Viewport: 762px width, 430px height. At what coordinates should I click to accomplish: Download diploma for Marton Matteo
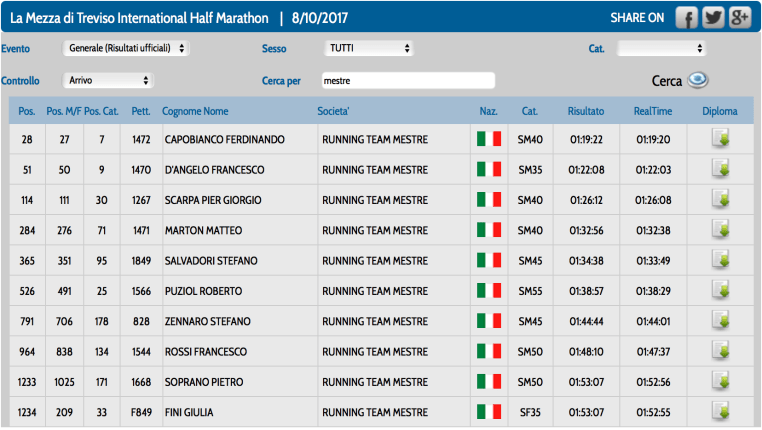coord(719,230)
